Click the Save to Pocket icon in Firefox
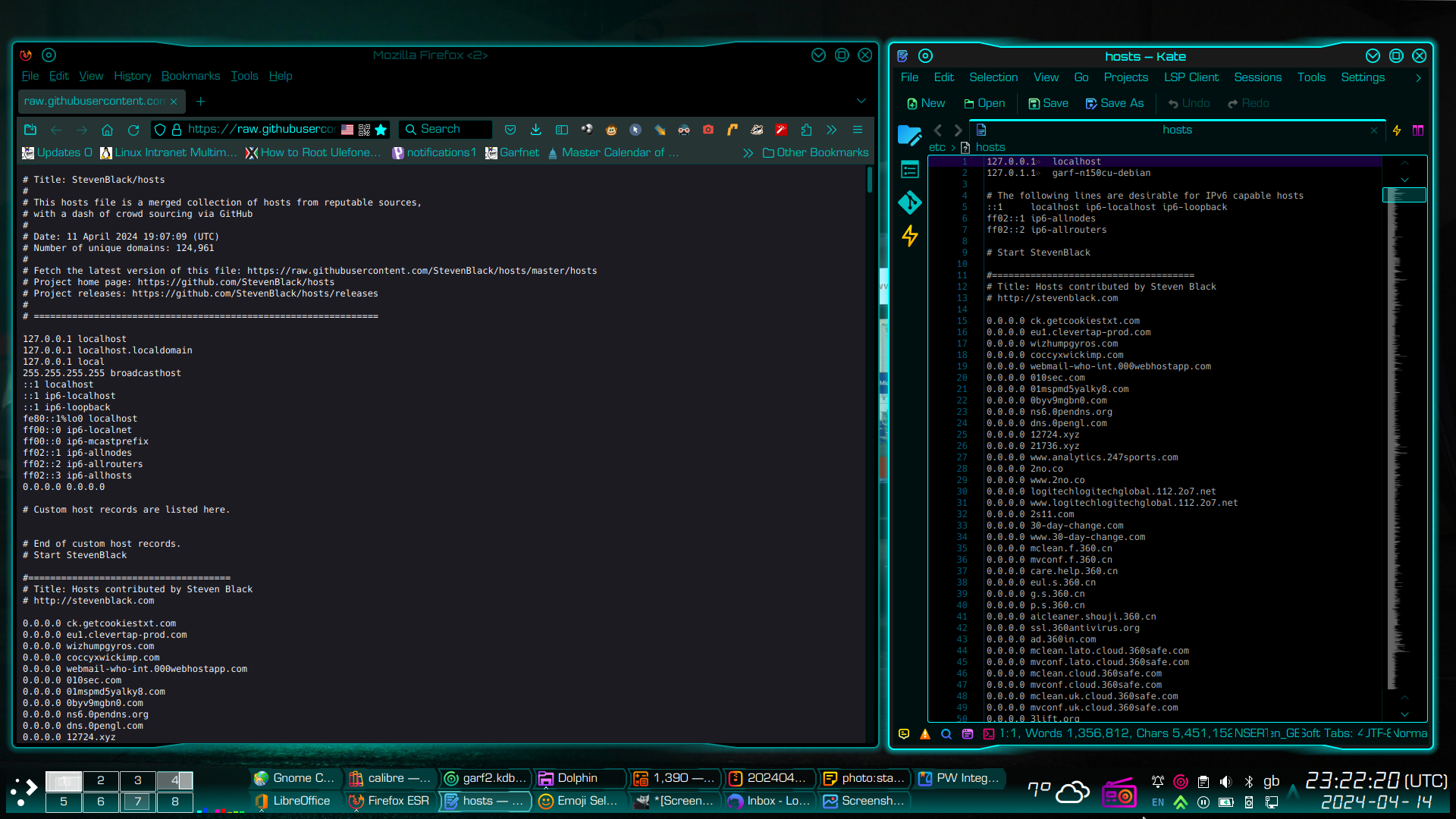The width and height of the screenshot is (1456, 819). [510, 130]
